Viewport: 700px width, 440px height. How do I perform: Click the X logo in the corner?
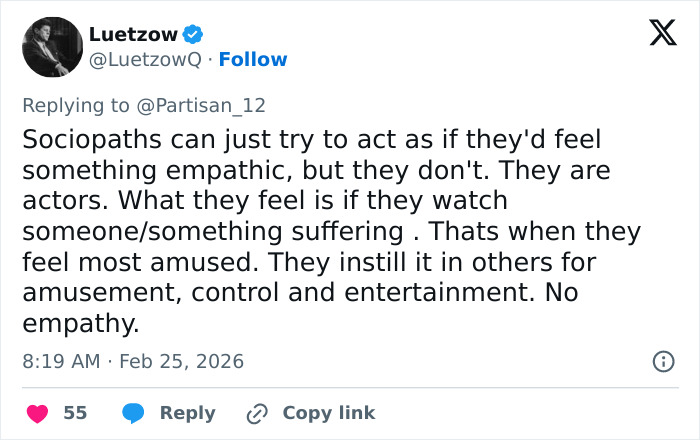656,35
